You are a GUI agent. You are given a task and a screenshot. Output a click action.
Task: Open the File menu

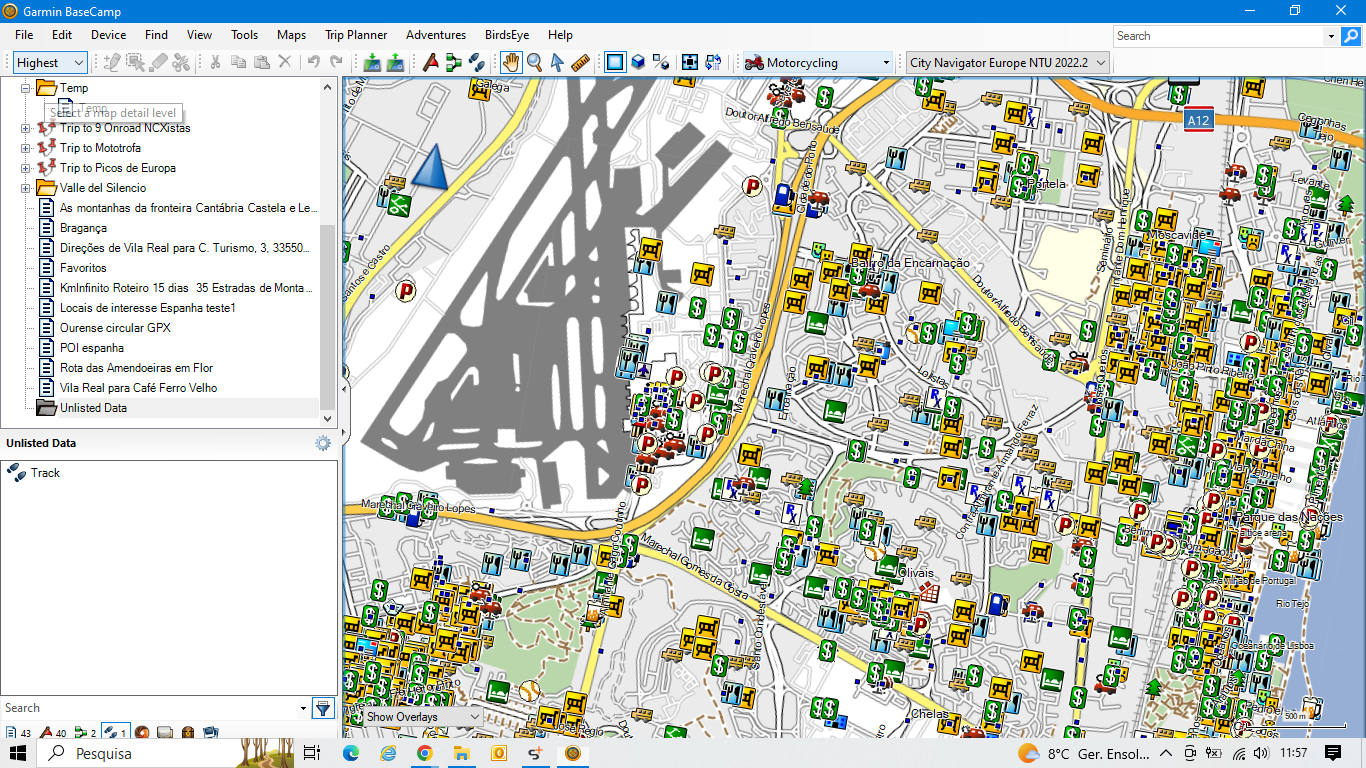(x=24, y=35)
